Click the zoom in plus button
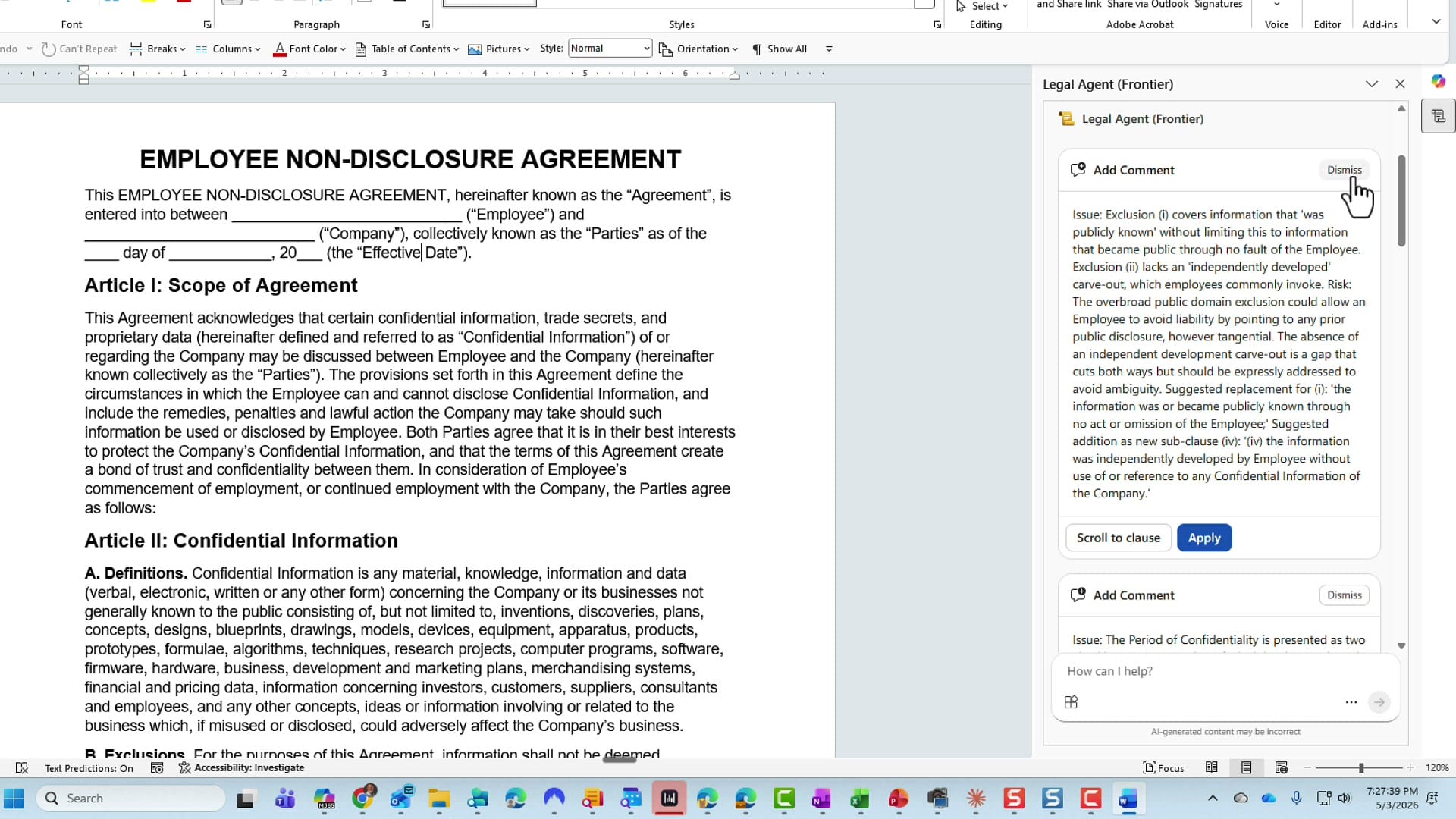The image size is (1456, 819). pyautogui.click(x=1410, y=768)
